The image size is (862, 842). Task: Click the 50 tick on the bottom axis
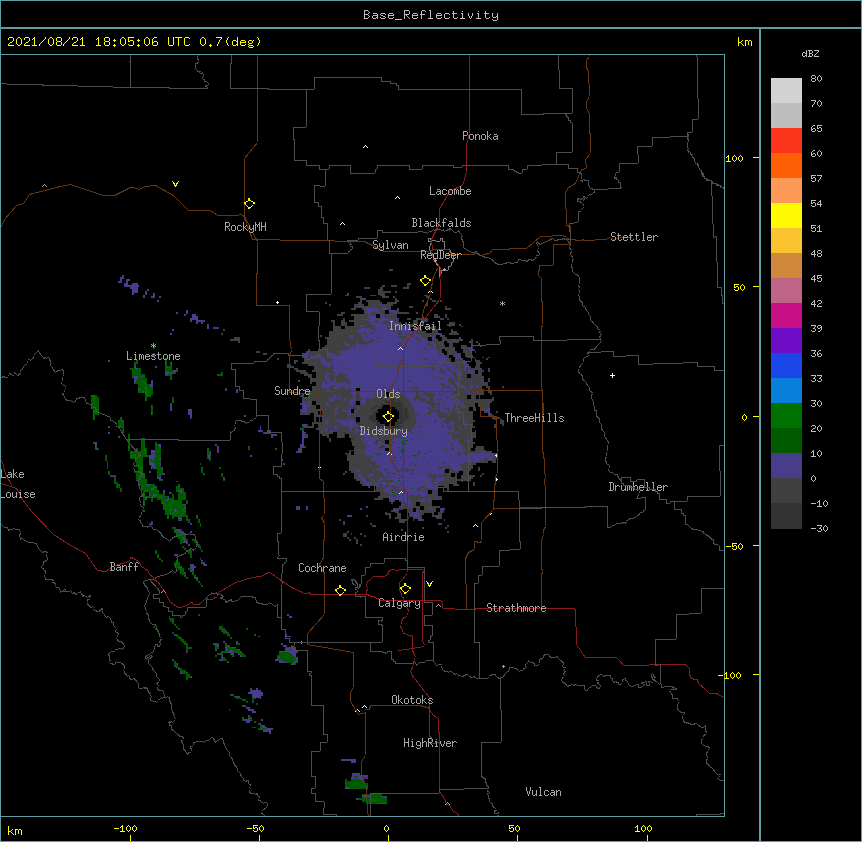[x=514, y=829]
